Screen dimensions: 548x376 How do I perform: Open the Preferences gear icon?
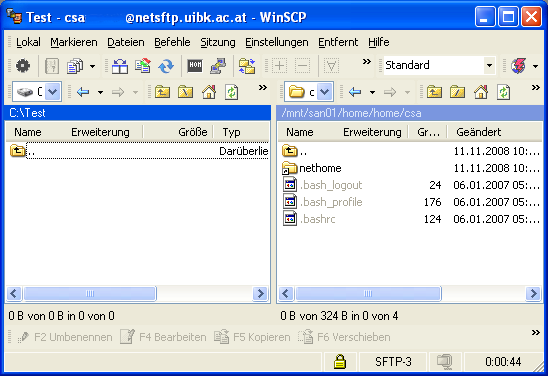click(23, 66)
